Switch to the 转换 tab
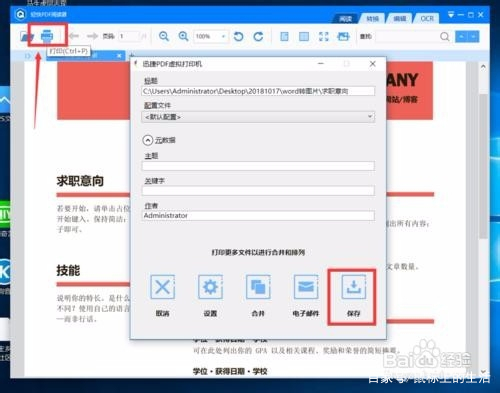Viewport: 500px width, 393px height. click(373, 19)
